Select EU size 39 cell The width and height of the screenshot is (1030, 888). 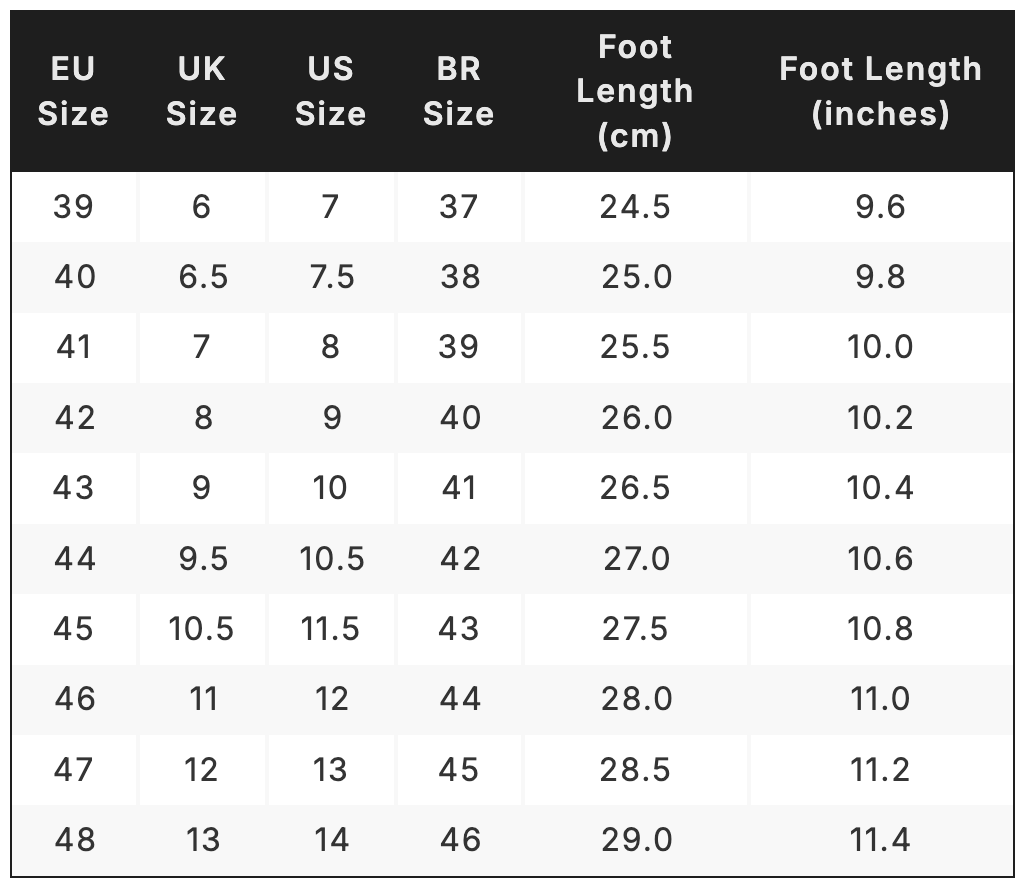tap(74, 207)
